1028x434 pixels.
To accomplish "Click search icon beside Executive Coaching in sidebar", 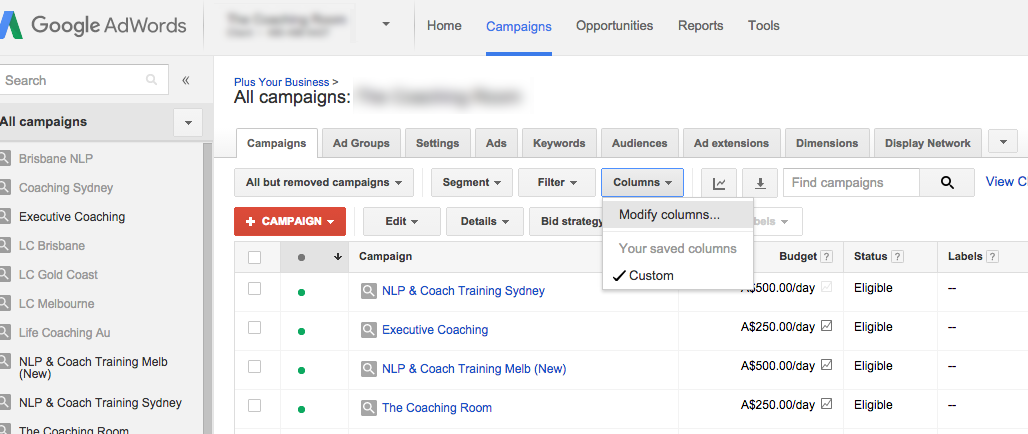I will (5, 216).
